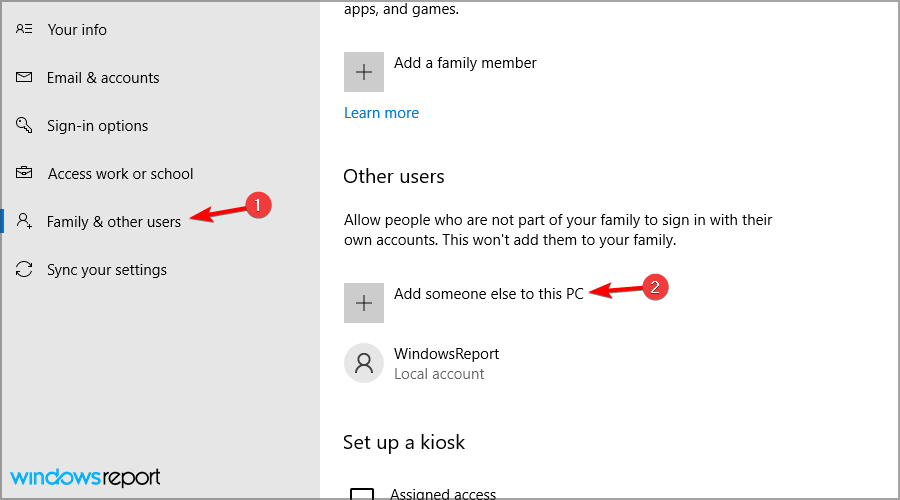Go to Sign-in options
Viewport: 900px width, 500px height.
pos(98,126)
